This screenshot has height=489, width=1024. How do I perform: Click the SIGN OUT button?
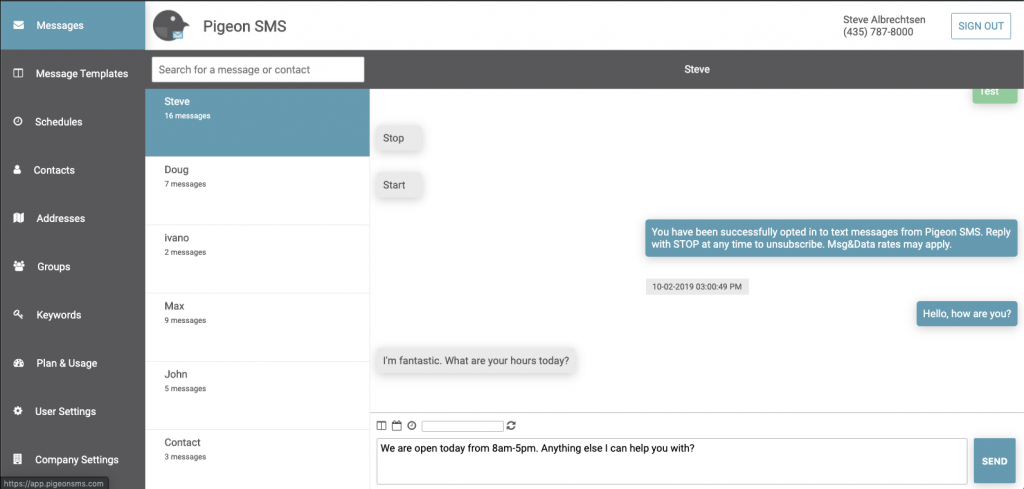[980, 26]
